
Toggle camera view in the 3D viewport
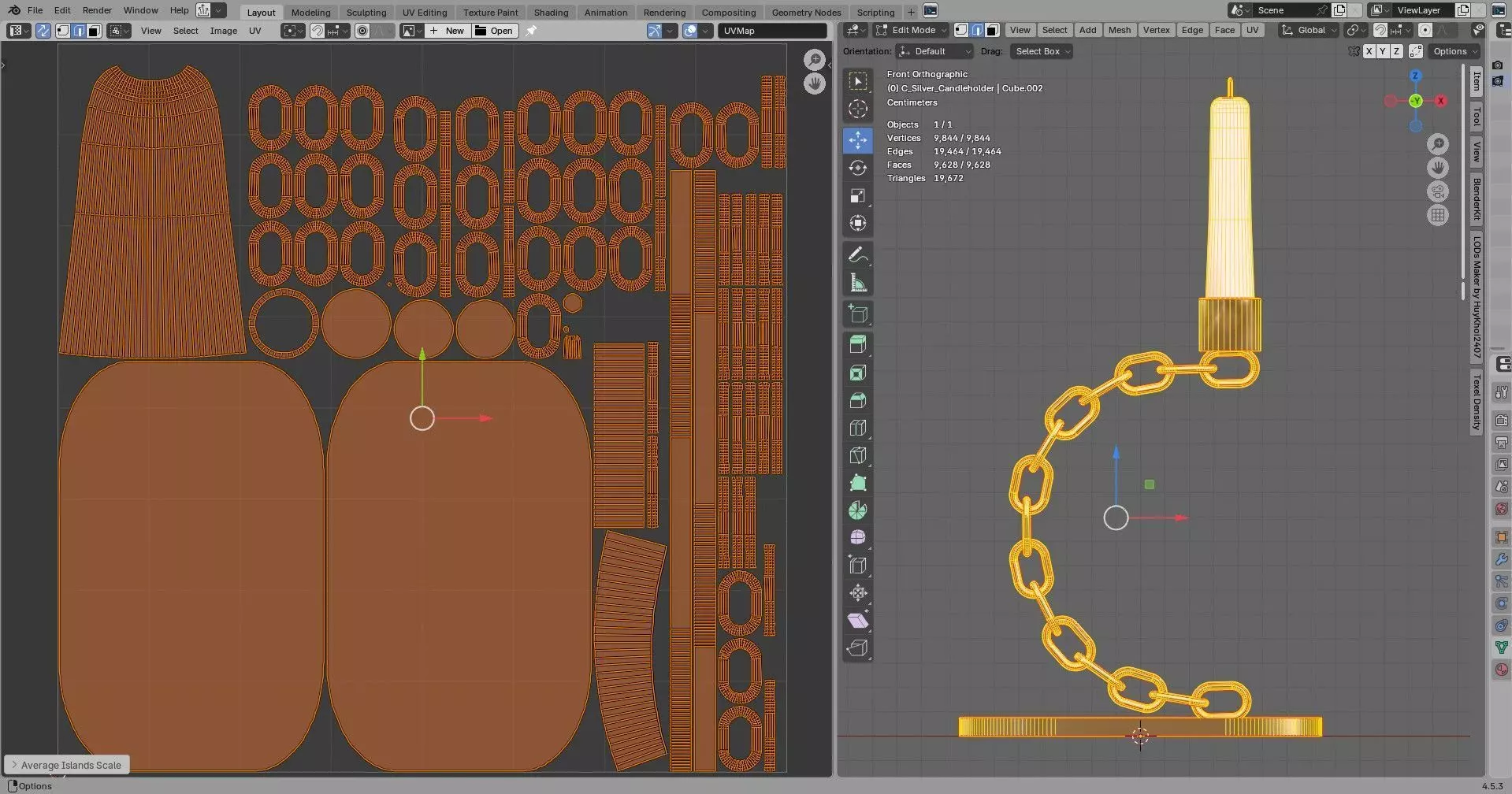1438,191
